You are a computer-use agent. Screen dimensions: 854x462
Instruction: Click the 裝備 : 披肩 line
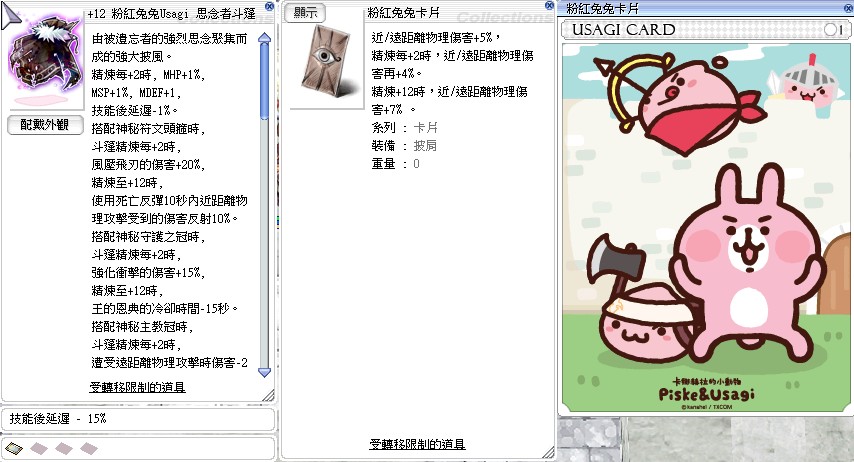tap(404, 145)
